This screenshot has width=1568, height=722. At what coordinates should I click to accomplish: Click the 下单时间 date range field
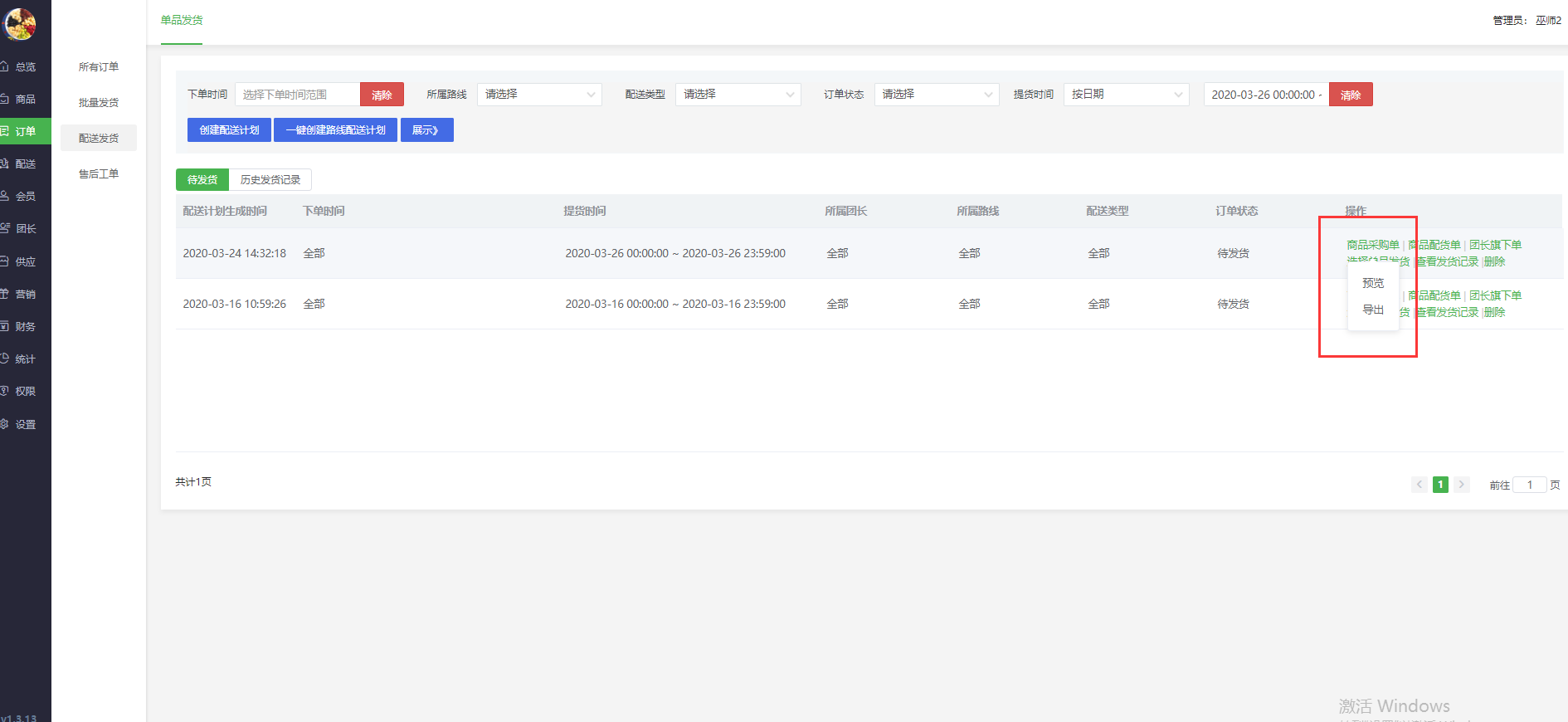click(297, 95)
